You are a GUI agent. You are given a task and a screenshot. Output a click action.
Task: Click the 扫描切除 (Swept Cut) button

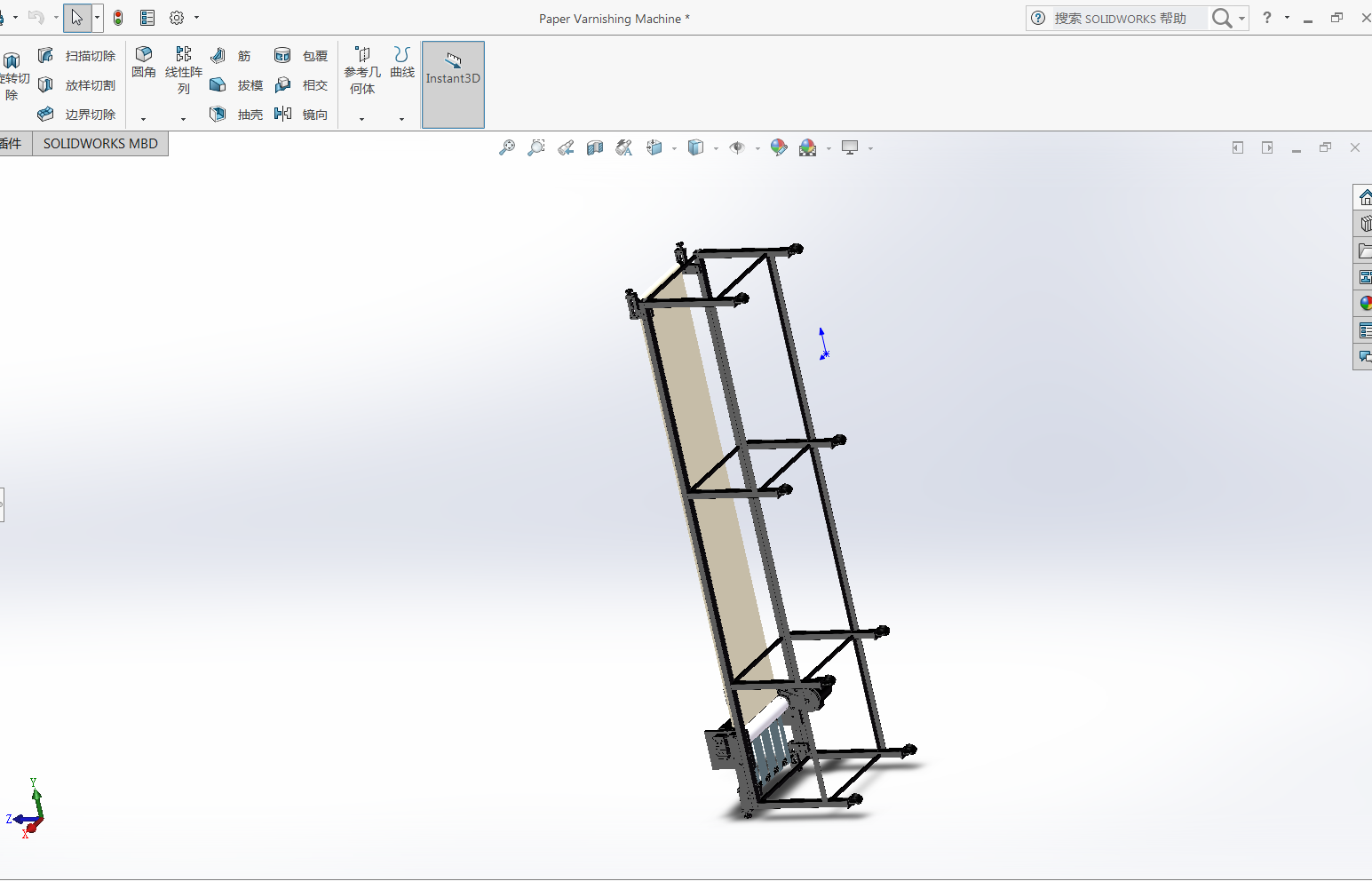[77, 56]
